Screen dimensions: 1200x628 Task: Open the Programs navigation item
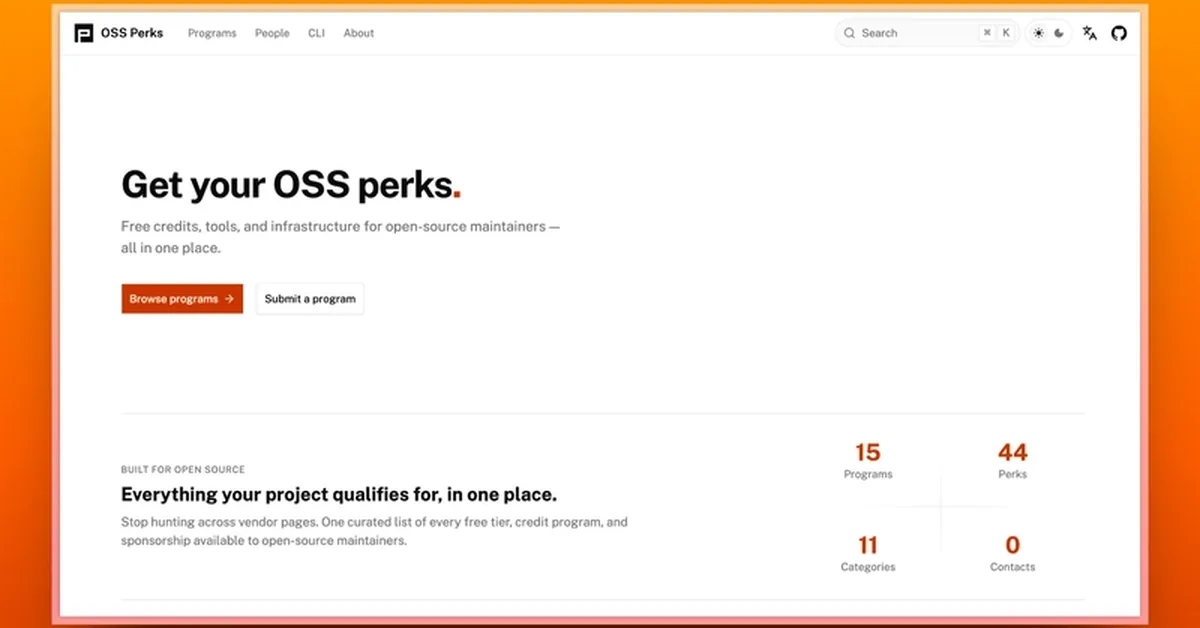coord(211,33)
